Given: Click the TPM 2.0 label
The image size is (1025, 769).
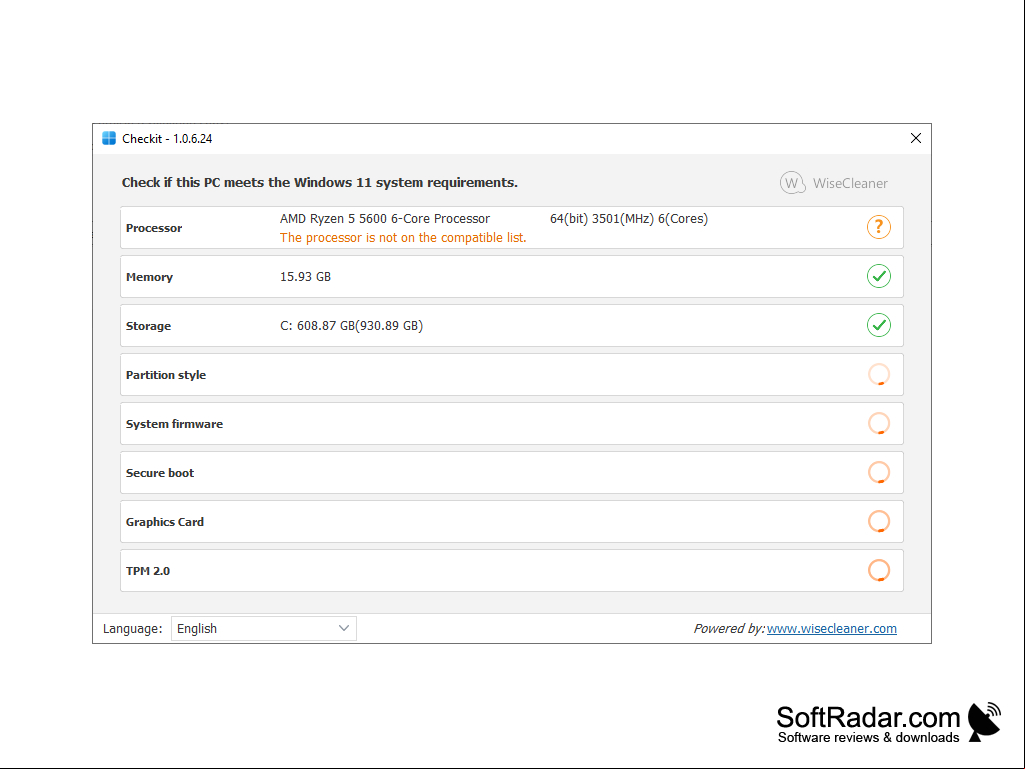Looking at the screenshot, I should tap(148, 572).
